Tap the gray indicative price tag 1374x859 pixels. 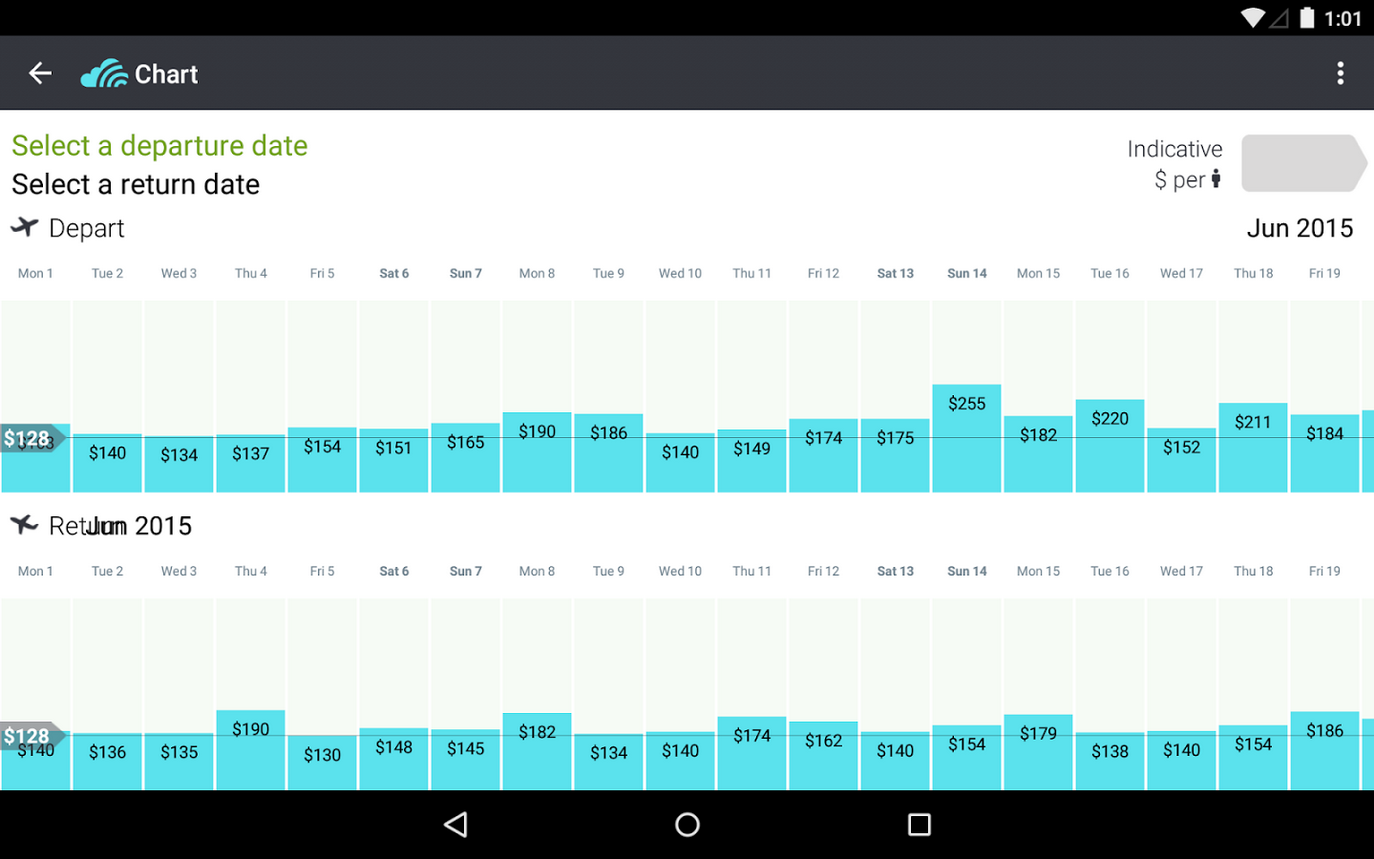[x=1302, y=163]
